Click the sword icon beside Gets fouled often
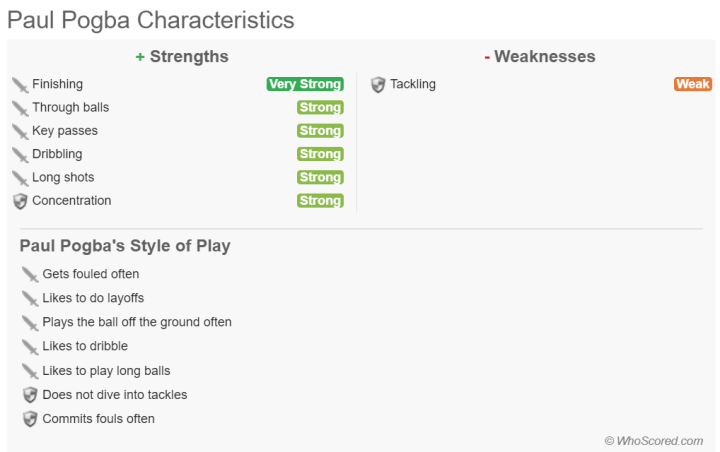 pyautogui.click(x=30, y=275)
